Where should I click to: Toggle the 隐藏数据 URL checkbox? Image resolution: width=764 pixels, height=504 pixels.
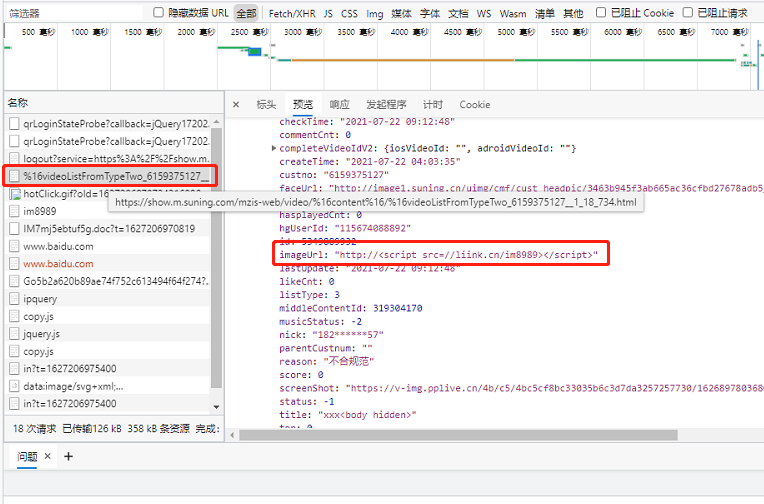pos(158,13)
